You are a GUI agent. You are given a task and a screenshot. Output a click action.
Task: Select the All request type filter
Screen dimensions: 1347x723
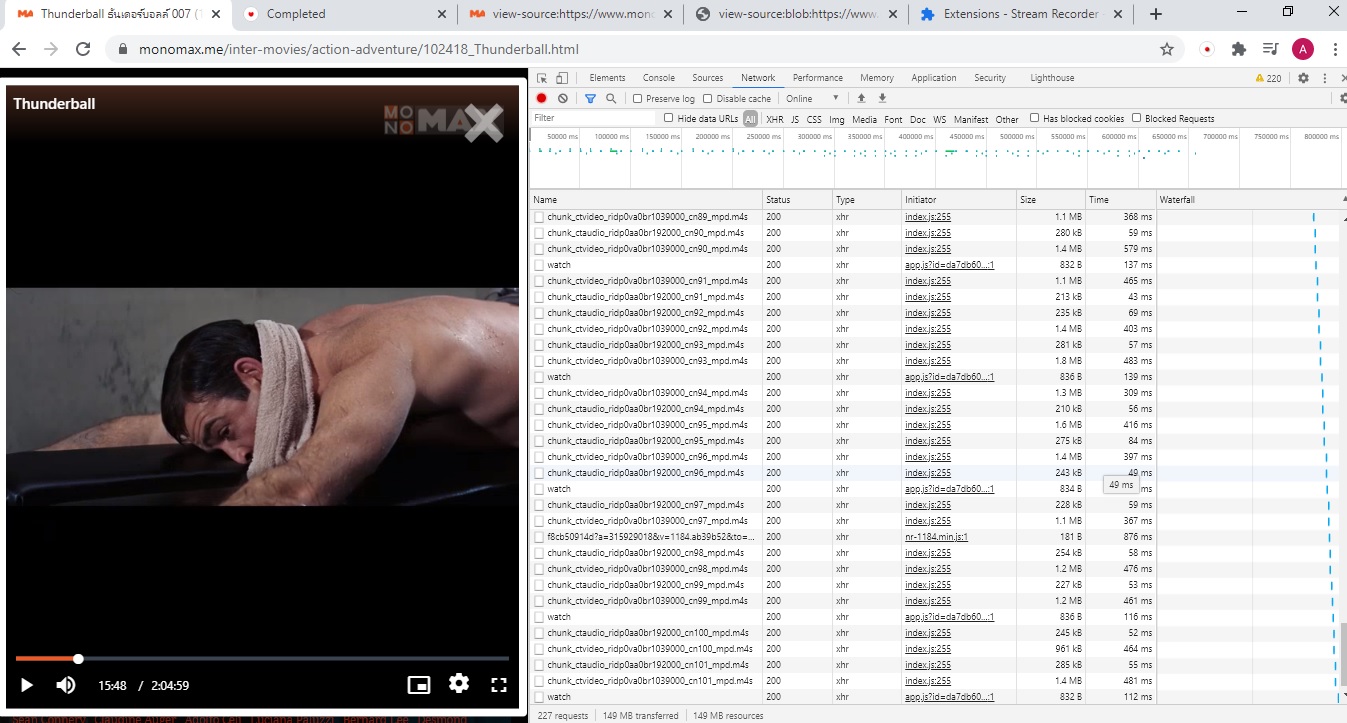[750, 119]
